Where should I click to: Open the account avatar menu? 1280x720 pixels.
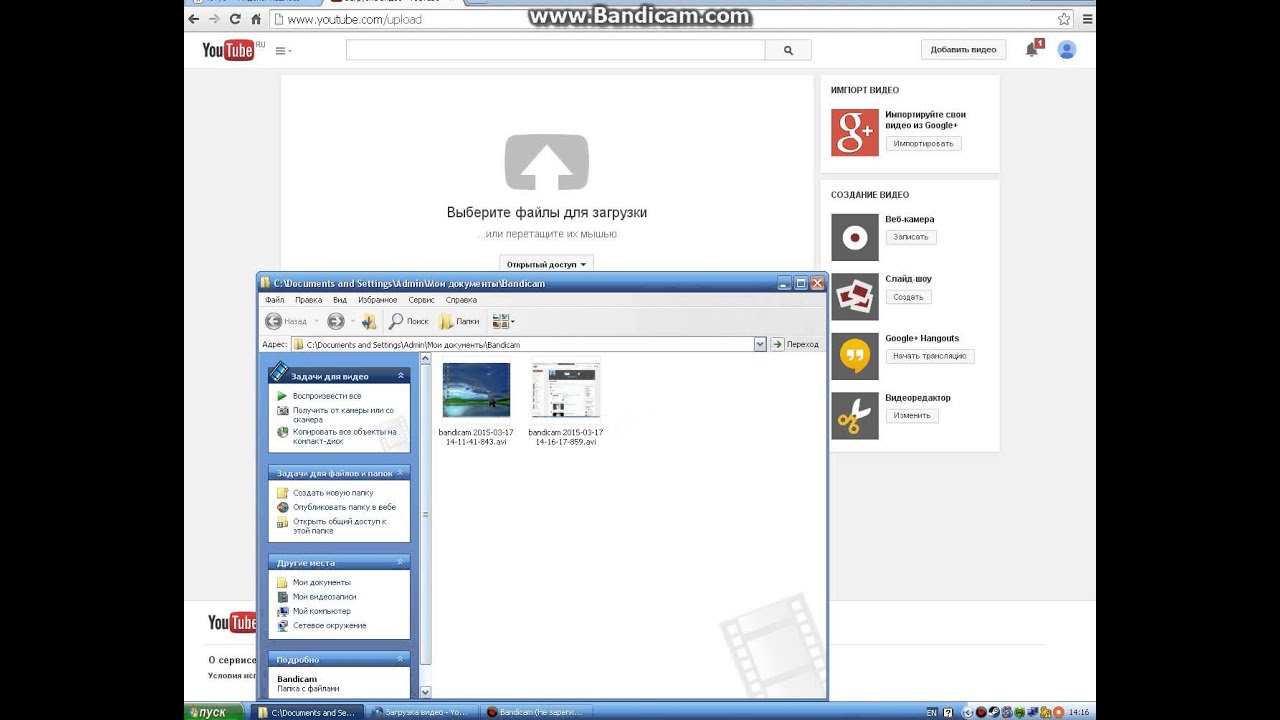1067,50
